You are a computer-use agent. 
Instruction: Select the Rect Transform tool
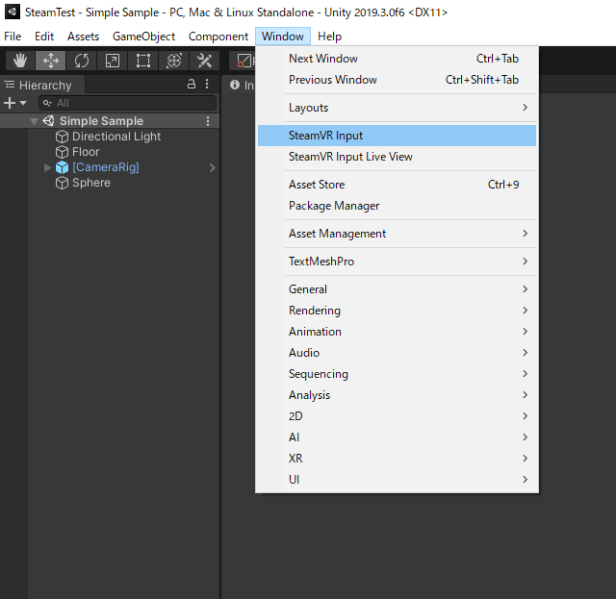coord(143,61)
